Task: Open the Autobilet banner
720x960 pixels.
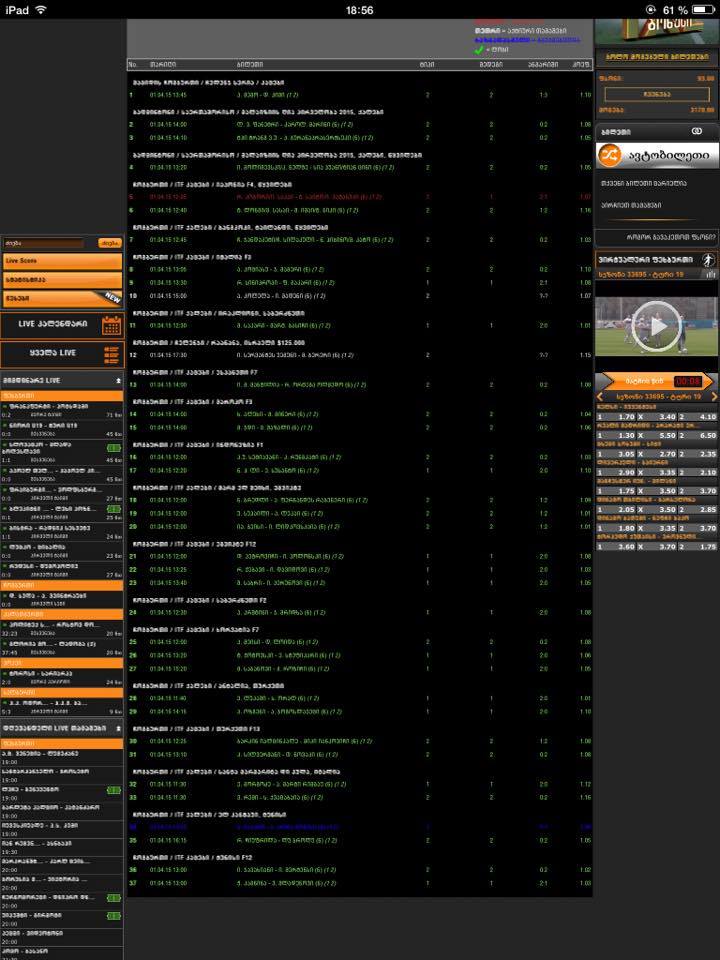Action: pos(658,156)
